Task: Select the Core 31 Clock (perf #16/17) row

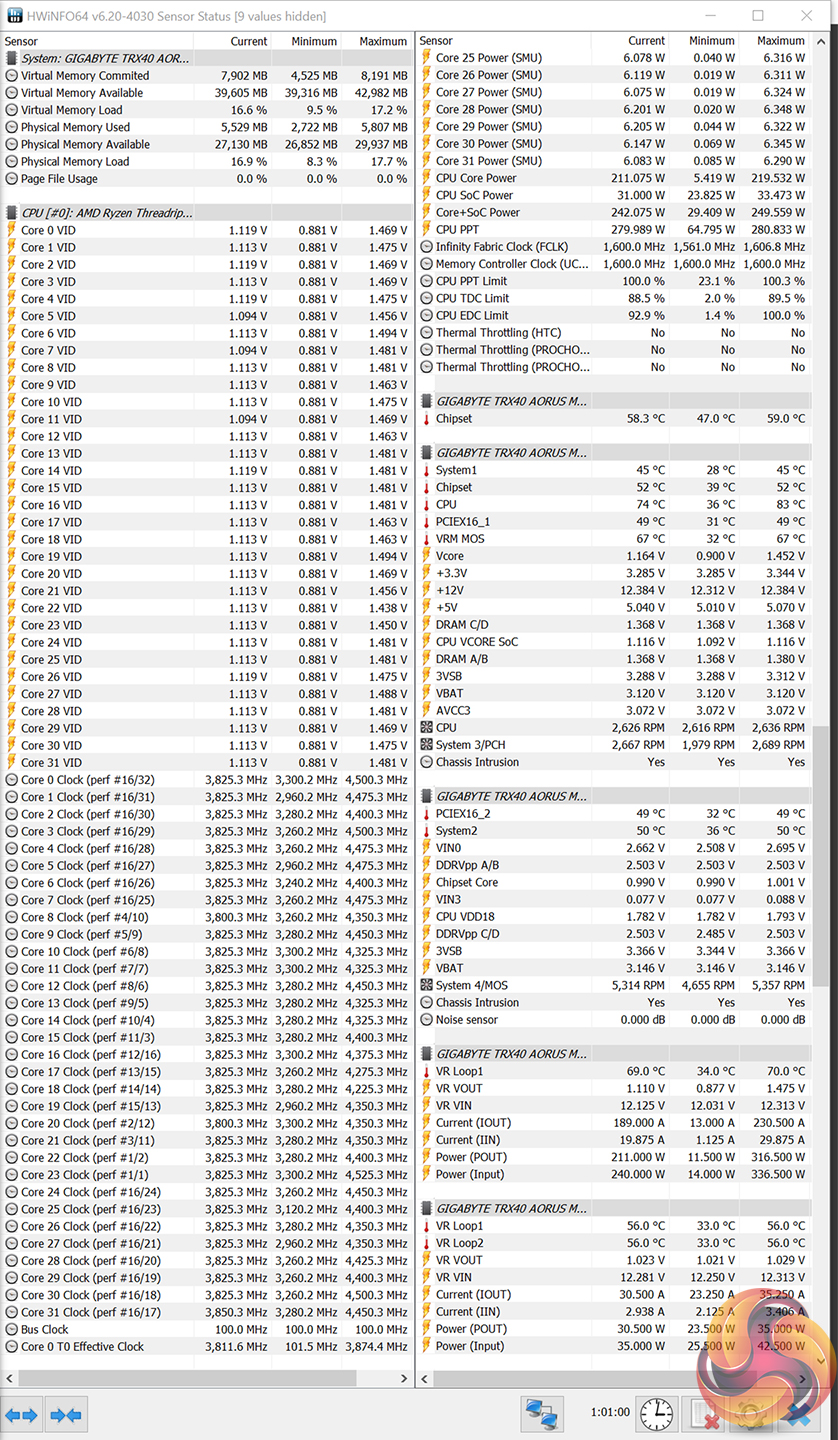Action: pyautogui.click(x=207, y=1312)
